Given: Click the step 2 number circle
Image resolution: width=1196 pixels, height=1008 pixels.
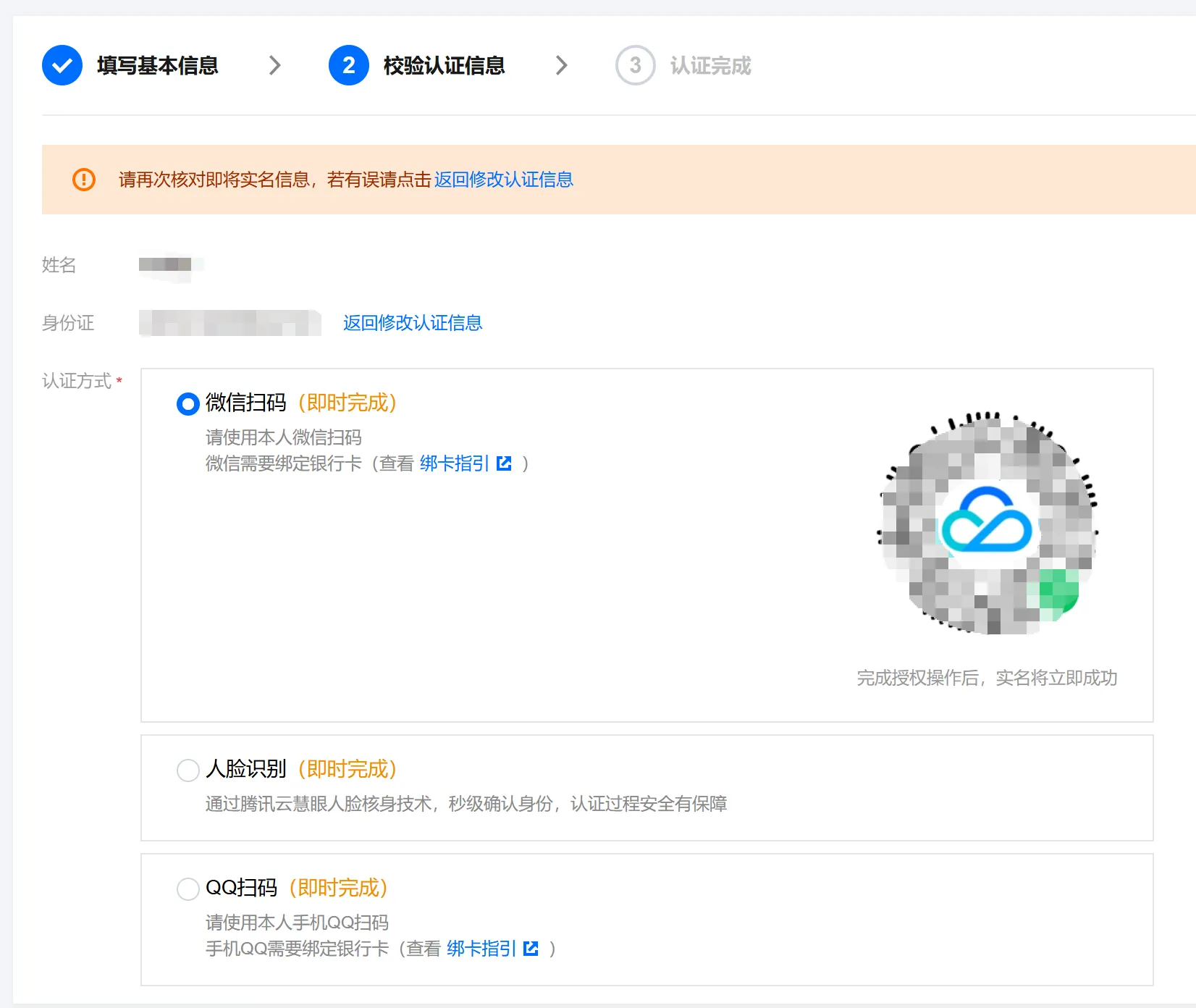Looking at the screenshot, I should [x=349, y=65].
